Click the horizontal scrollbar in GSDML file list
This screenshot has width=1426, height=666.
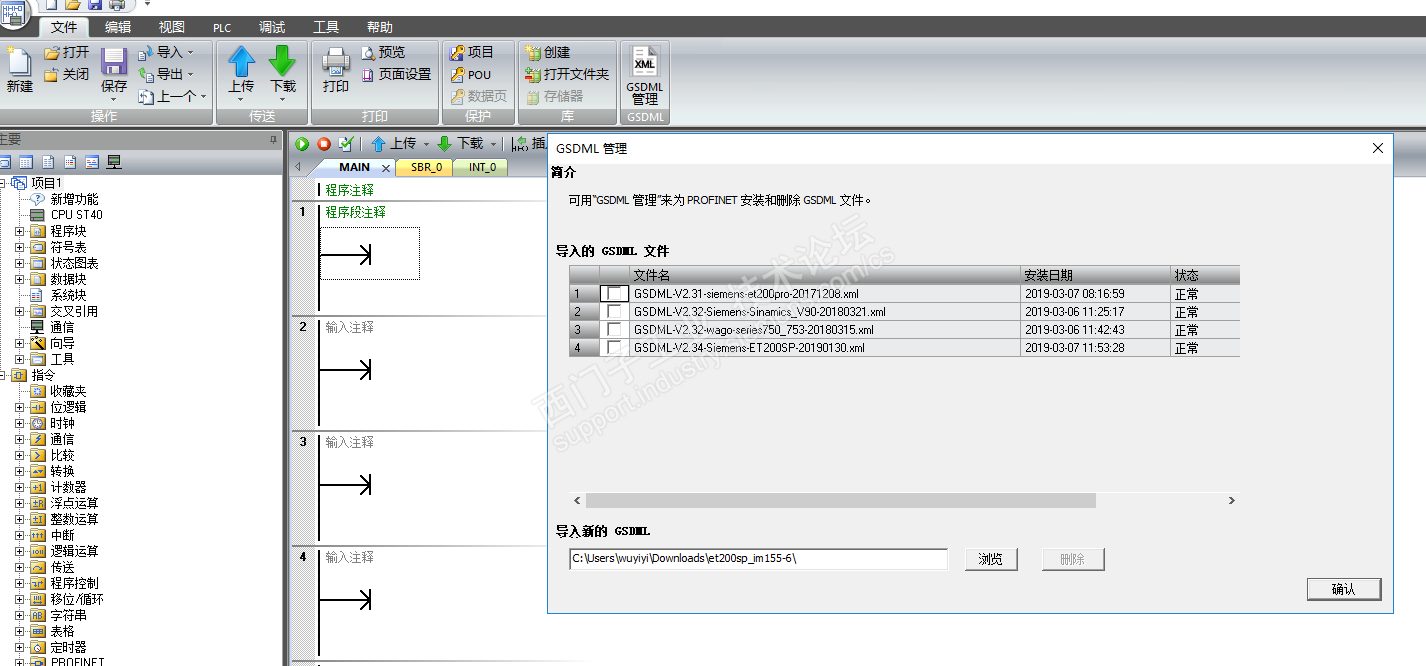pyautogui.click(x=840, y=500)
